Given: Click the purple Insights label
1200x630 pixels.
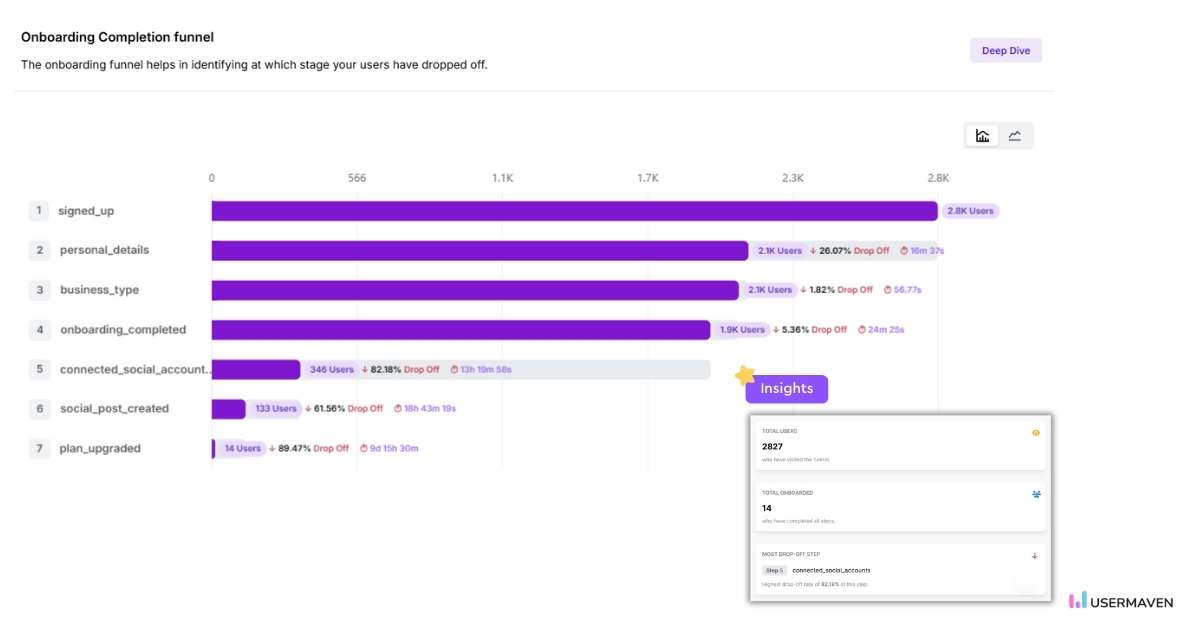Looking at the screenshot, I should click(786, 389).
